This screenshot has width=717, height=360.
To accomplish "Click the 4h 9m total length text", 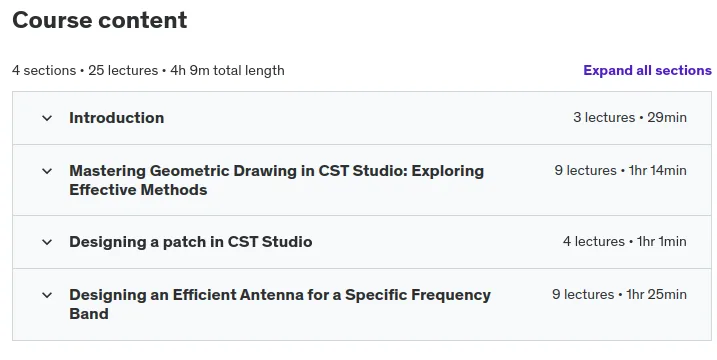I will [227, 70].
